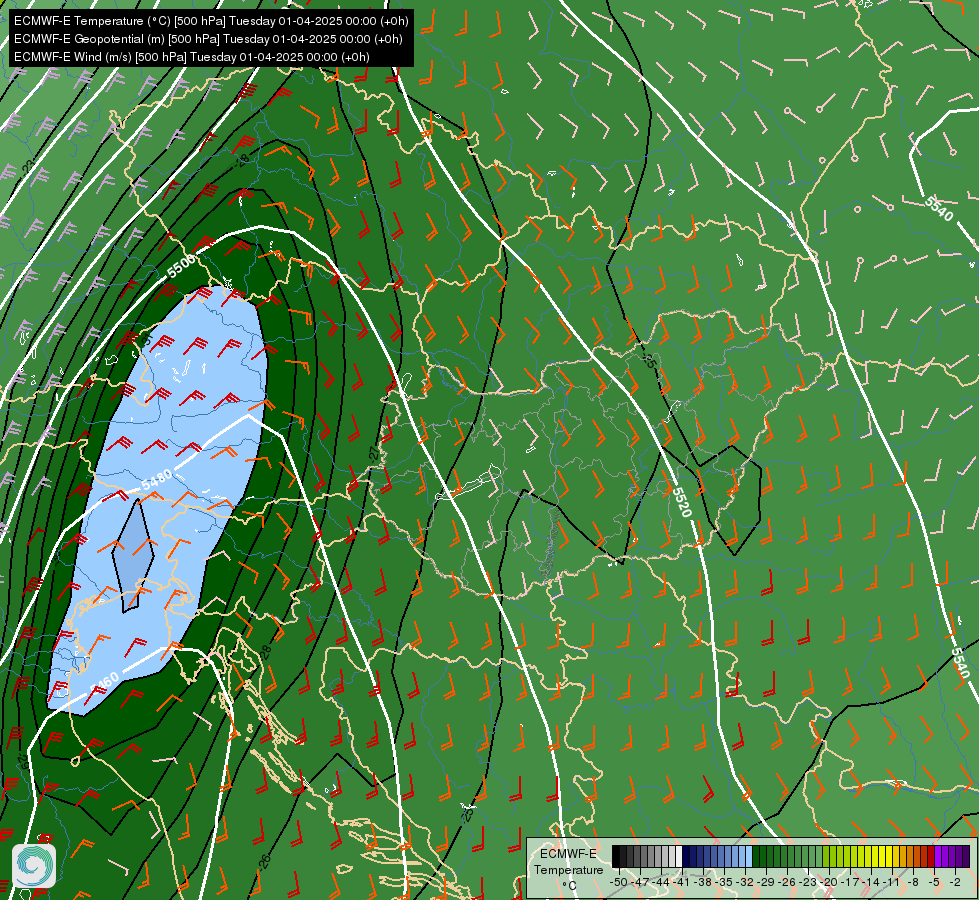Click the °C unit label in the legend
The height and width of the screenshot is (900, 979).
pyautogui.click(x=569, y=886)
